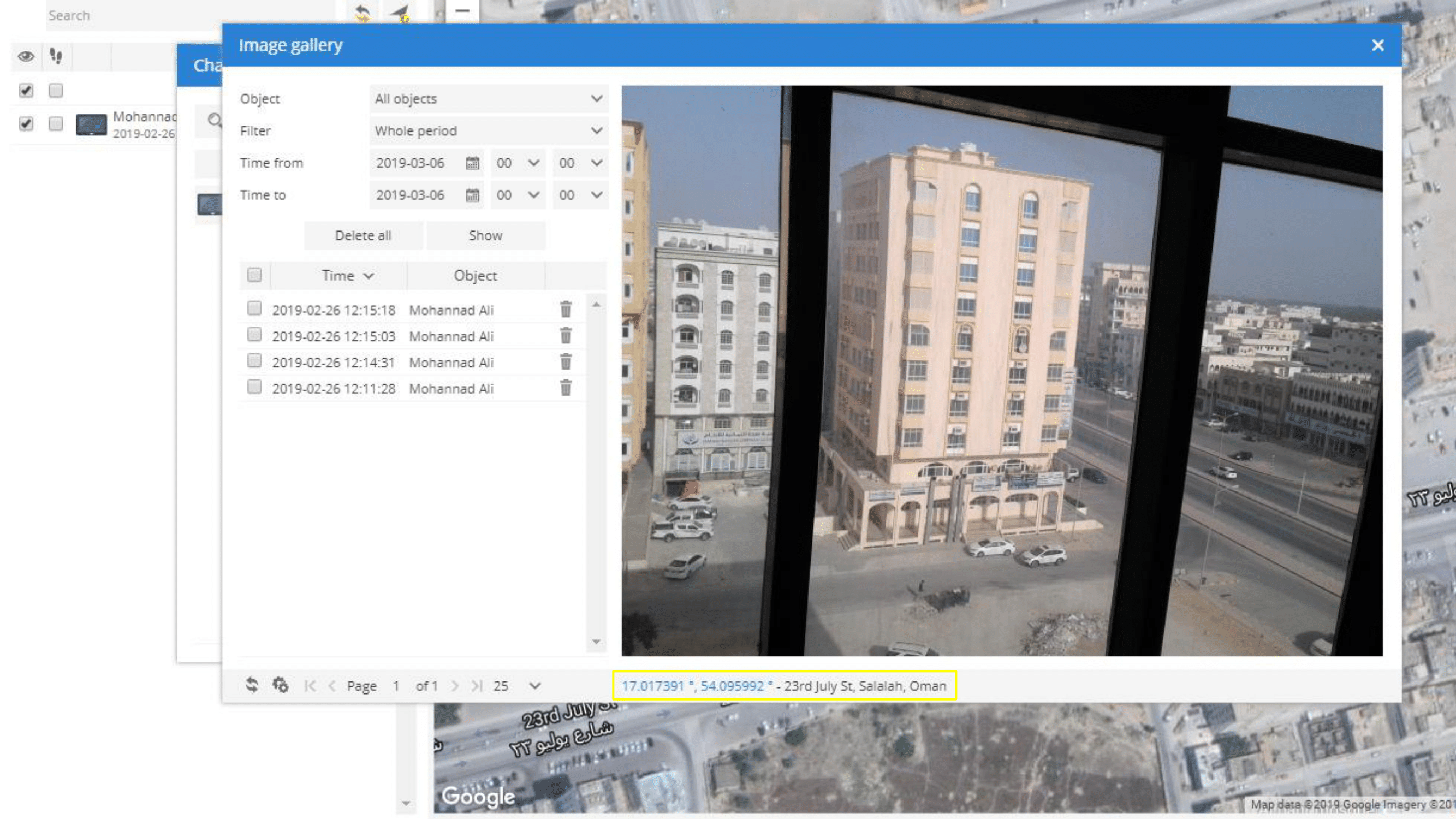Click the trash icon for the 12:11:28 entry
1456x819 pixels.
pyautogui.click(x=565, y=388)
